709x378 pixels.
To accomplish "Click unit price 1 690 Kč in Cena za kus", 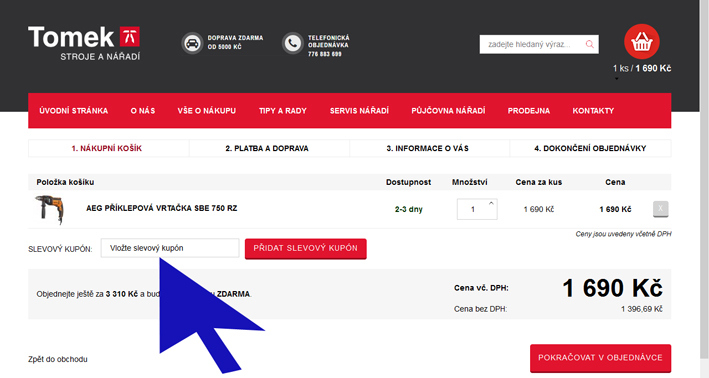I will [x=539, y=209].
